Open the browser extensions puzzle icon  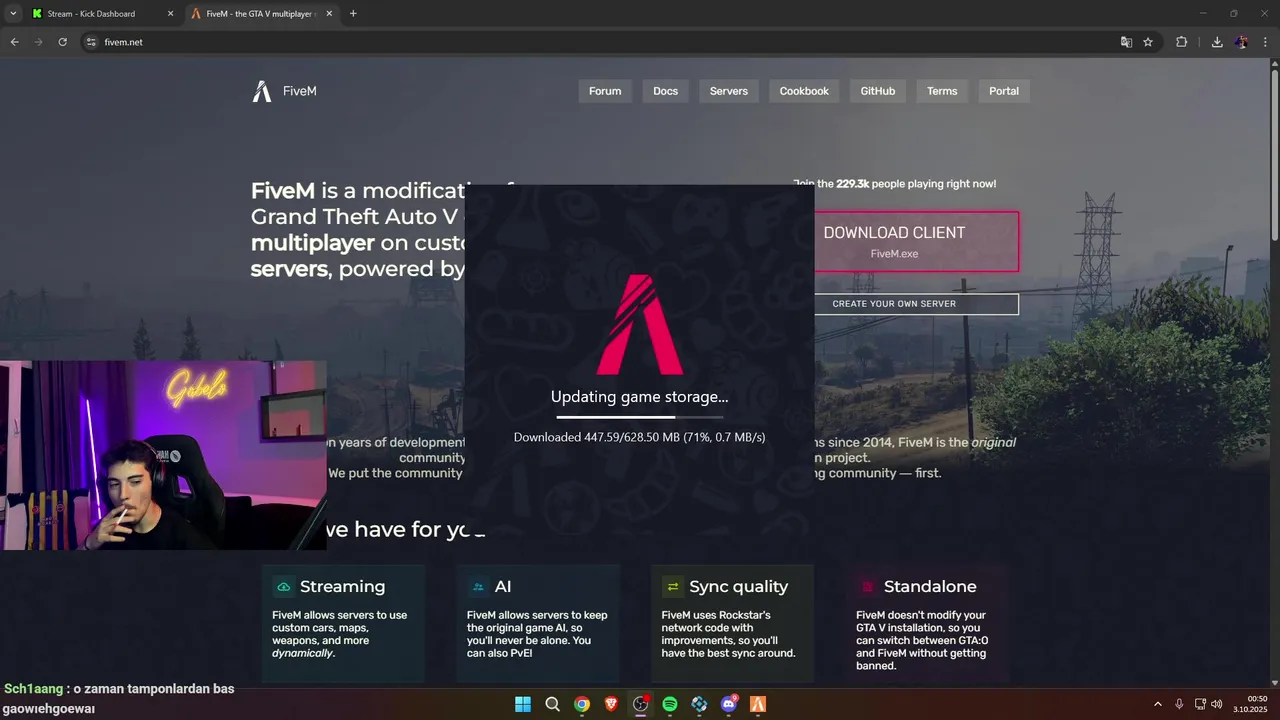click(1181, 42)
